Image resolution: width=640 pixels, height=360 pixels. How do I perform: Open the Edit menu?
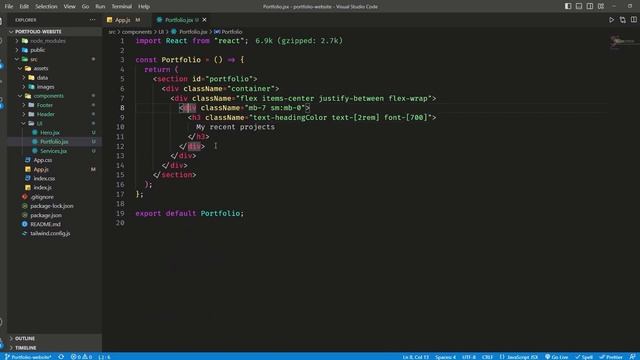24,6
